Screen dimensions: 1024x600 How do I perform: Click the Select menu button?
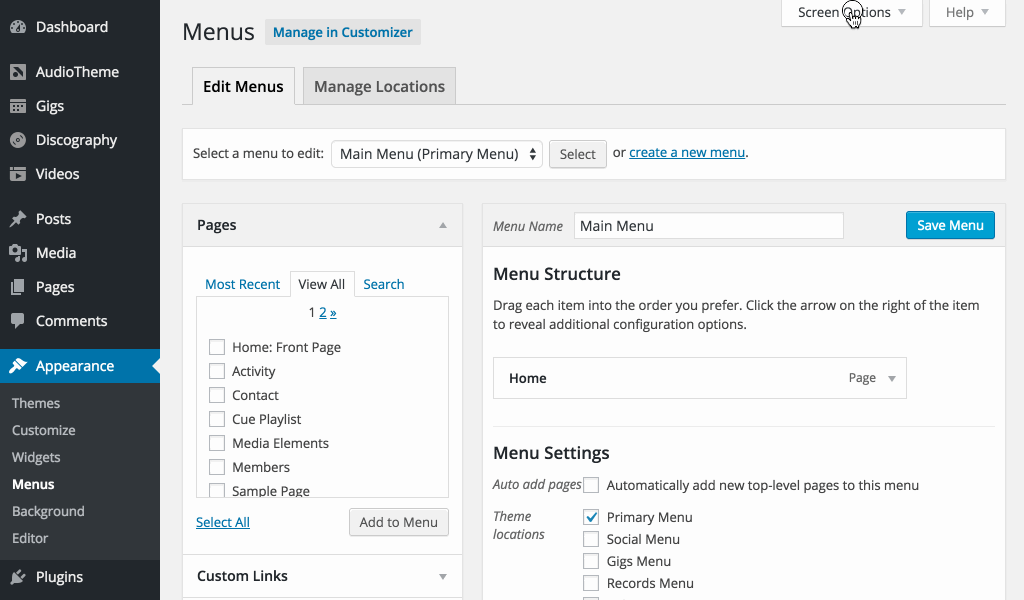click(577, 154)
